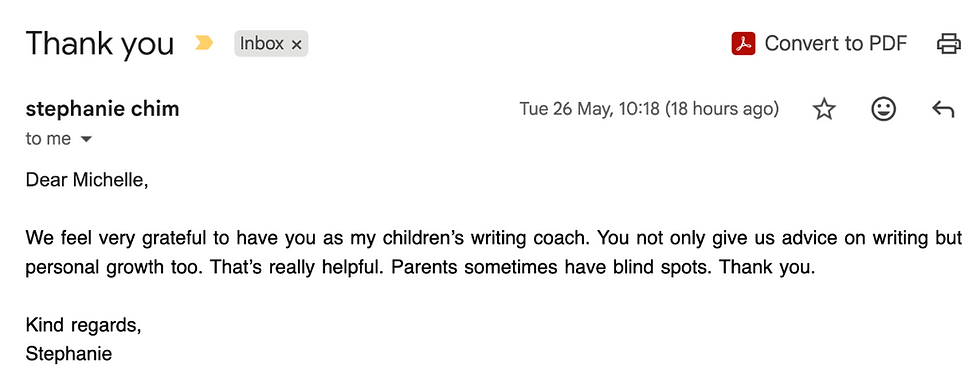This screenshot has height=384, width=980.
Task: Add an emoji reaction to the email
Action: point(883,109)
